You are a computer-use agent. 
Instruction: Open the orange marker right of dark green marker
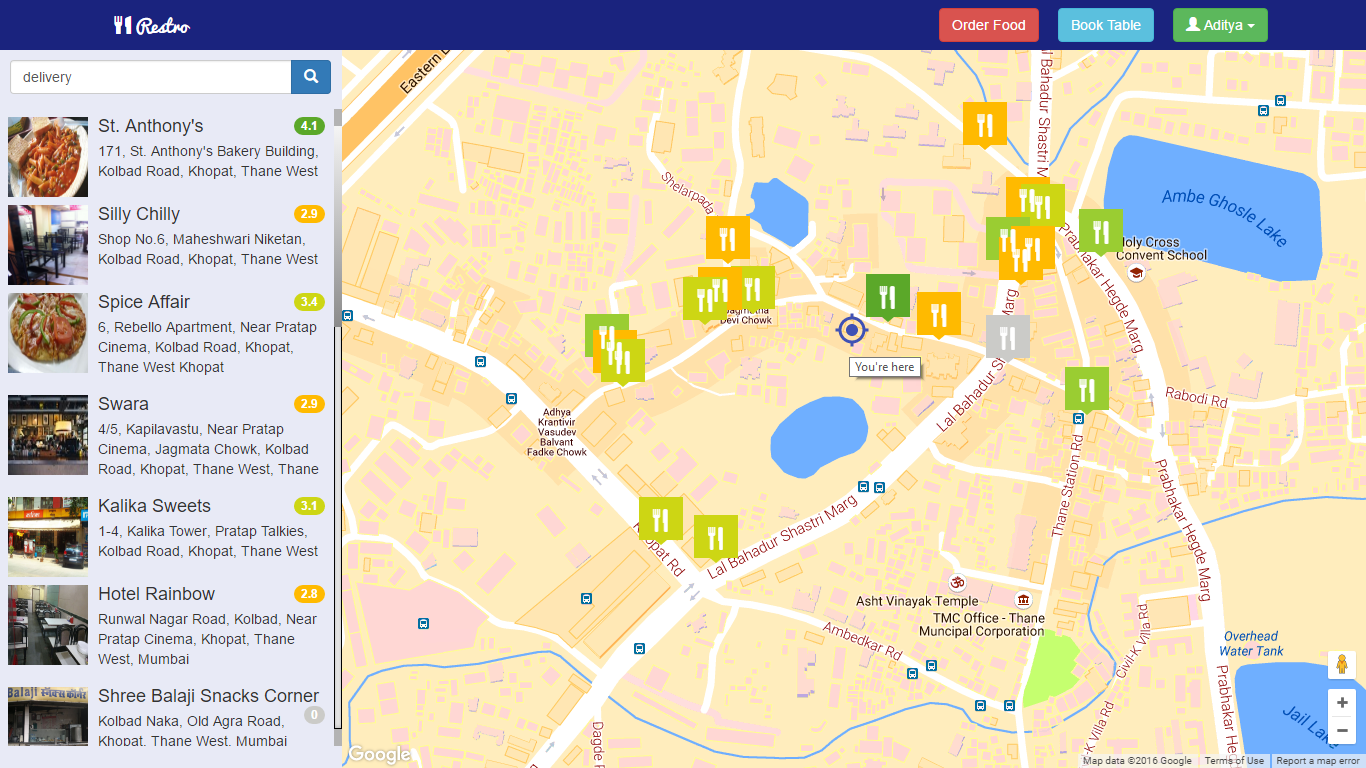(x=939, y=315)
